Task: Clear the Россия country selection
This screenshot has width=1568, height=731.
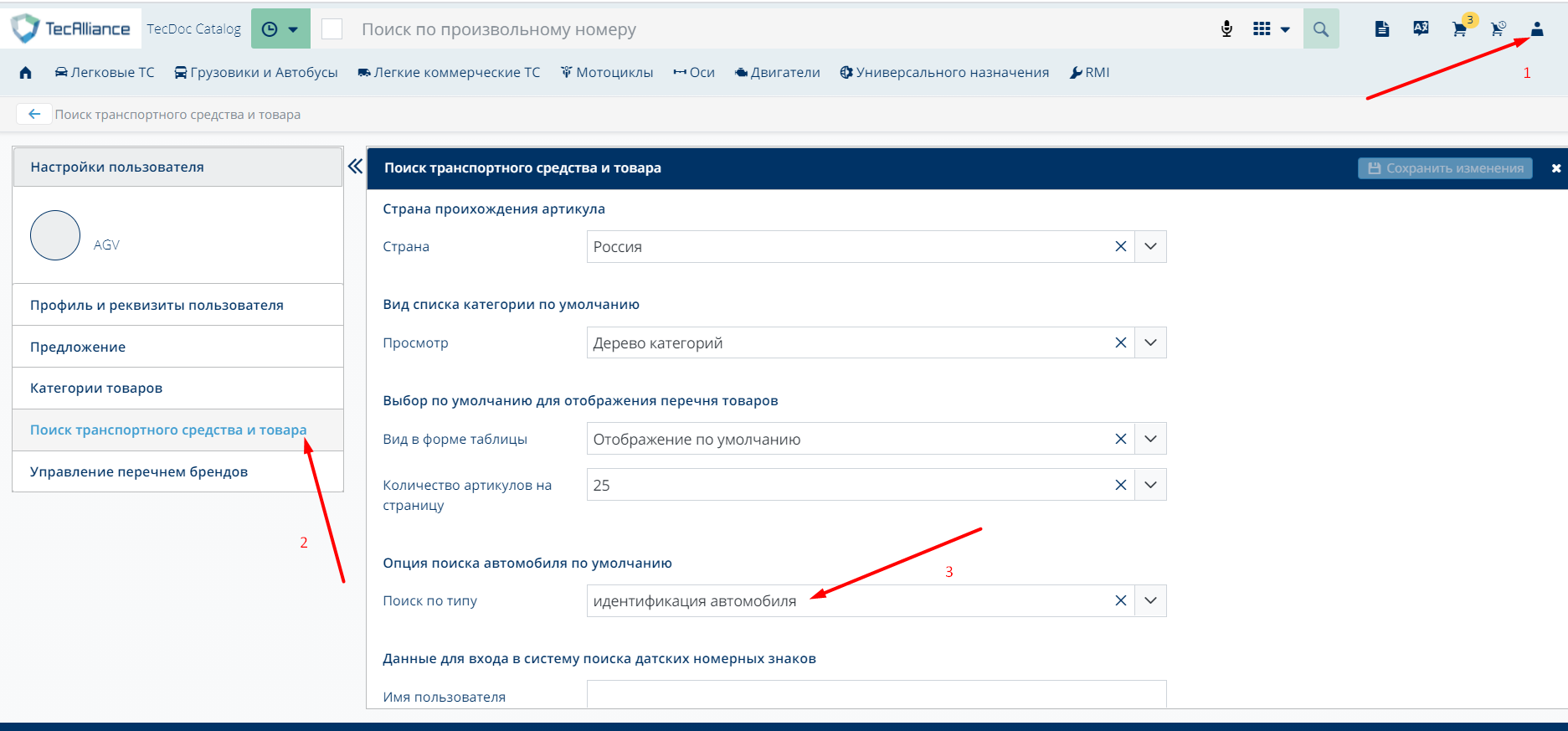Action: pyautogui.click(x=1120, y=247)
